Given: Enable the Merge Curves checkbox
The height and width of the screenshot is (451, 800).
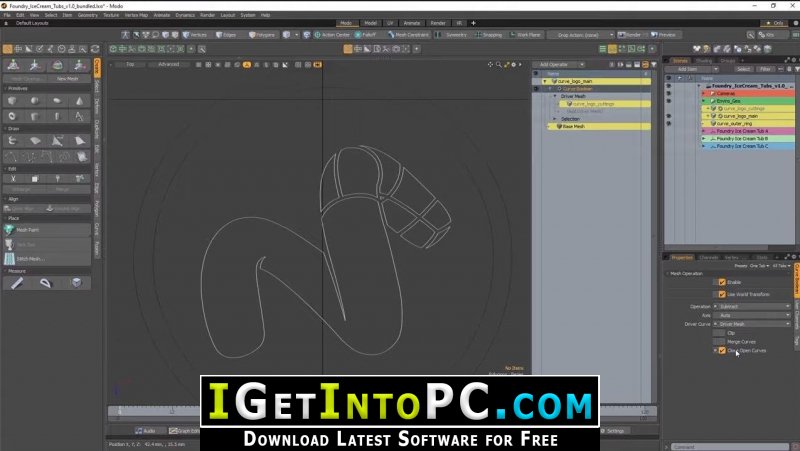Looking at the screenshot, I should pos(719,341).
